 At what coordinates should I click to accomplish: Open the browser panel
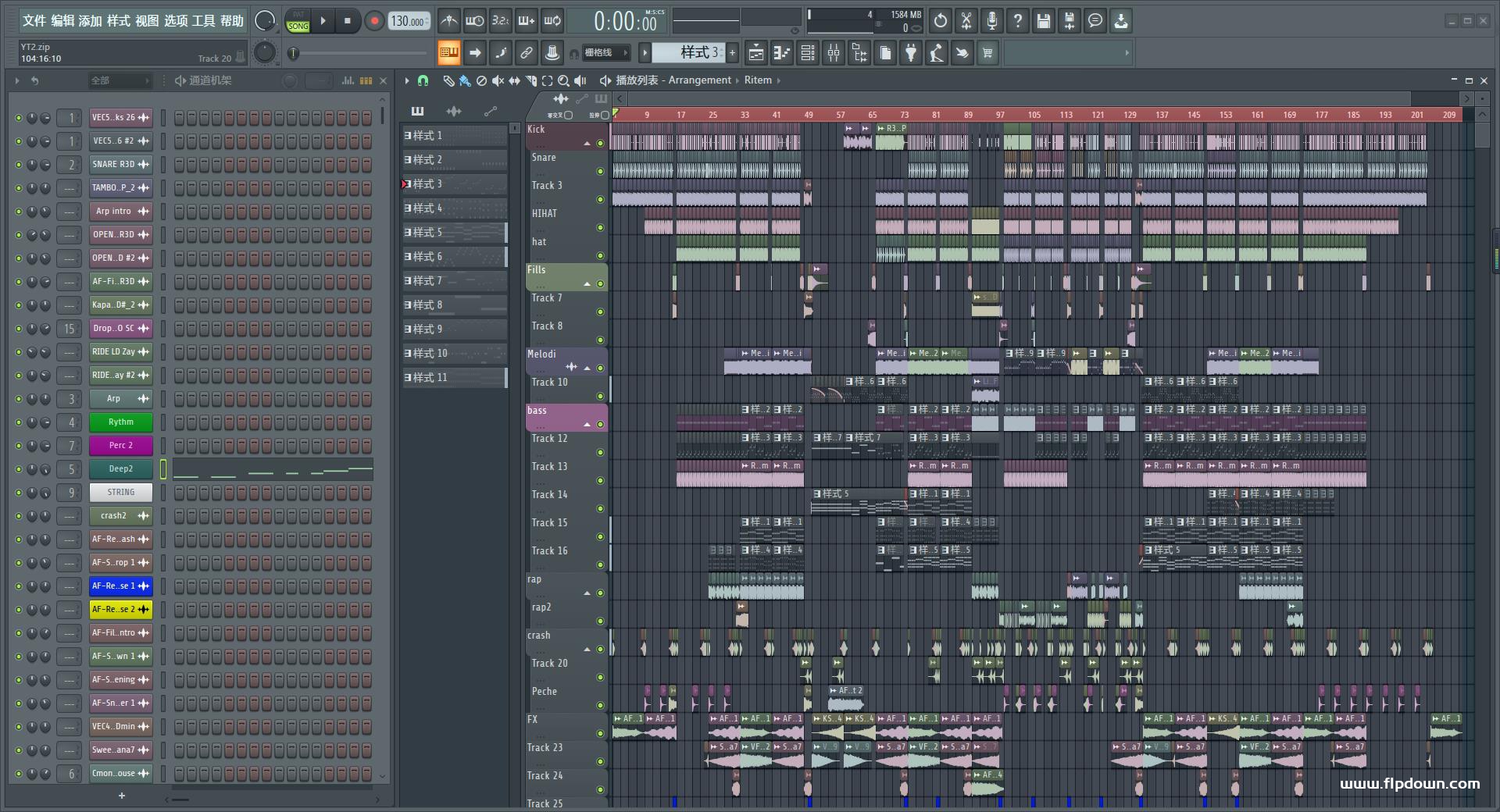pos(859,53)
